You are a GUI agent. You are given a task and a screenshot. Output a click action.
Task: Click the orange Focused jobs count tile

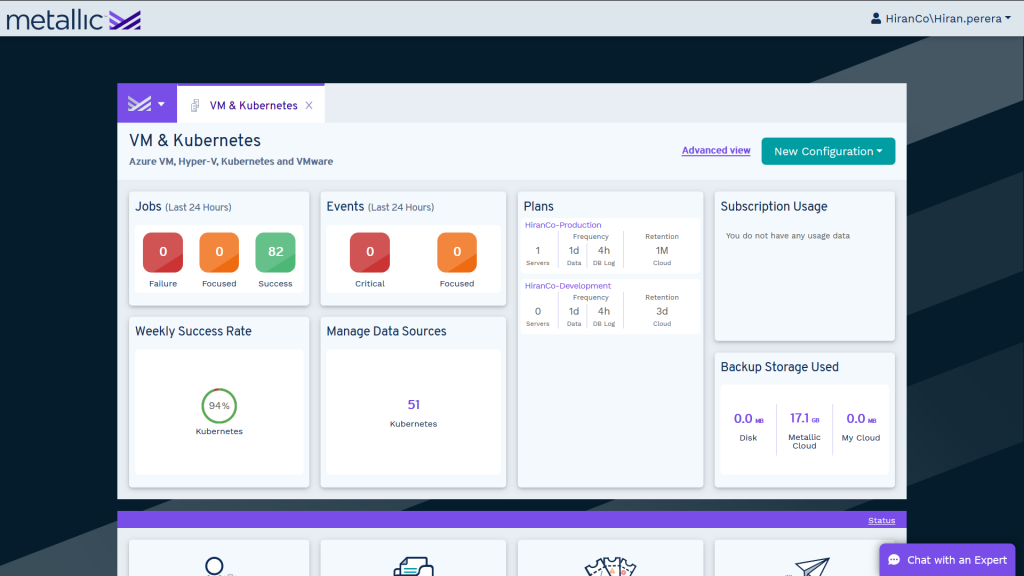[219, 252]
